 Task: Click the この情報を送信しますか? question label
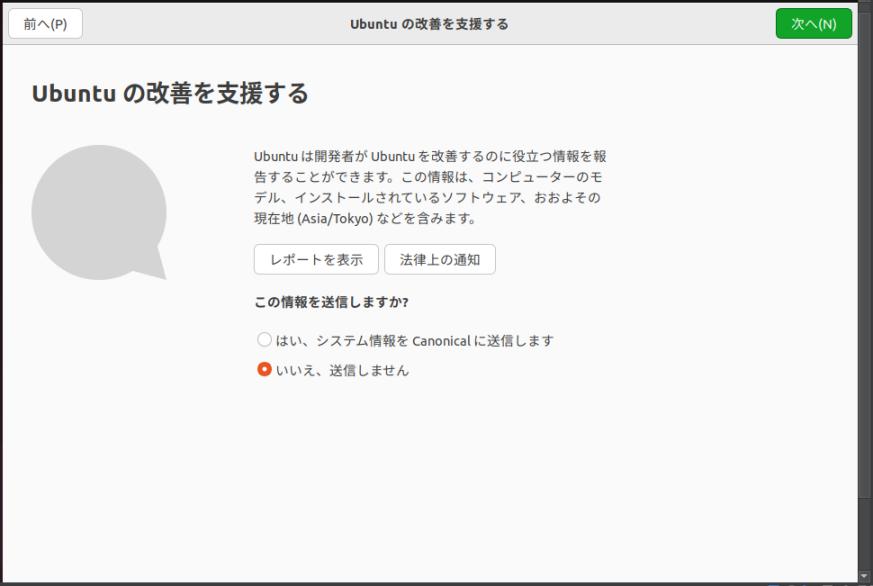click(x=331, y=302)
